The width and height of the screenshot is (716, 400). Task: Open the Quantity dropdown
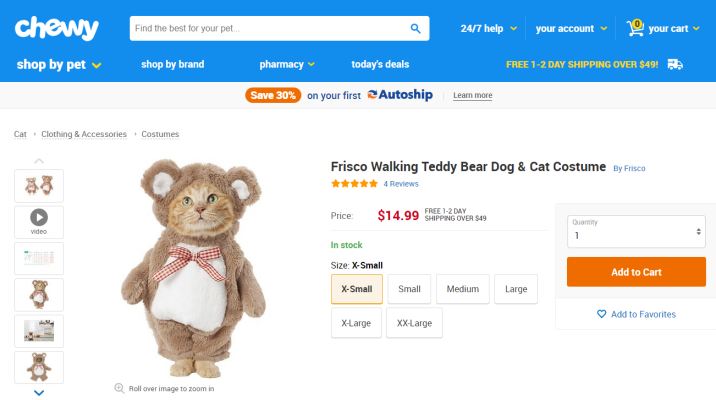(x=635, y=232)
